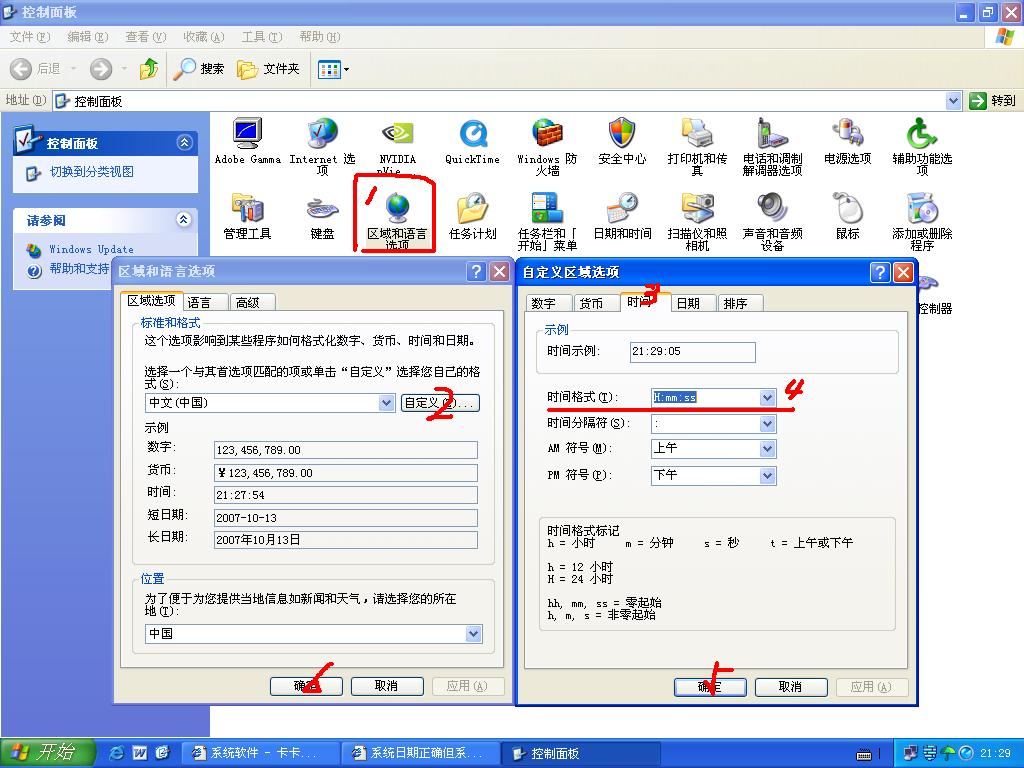
Task: Expand the 位置 中国 dropdown
Action: pyautogui.click(x=473, y=633)
